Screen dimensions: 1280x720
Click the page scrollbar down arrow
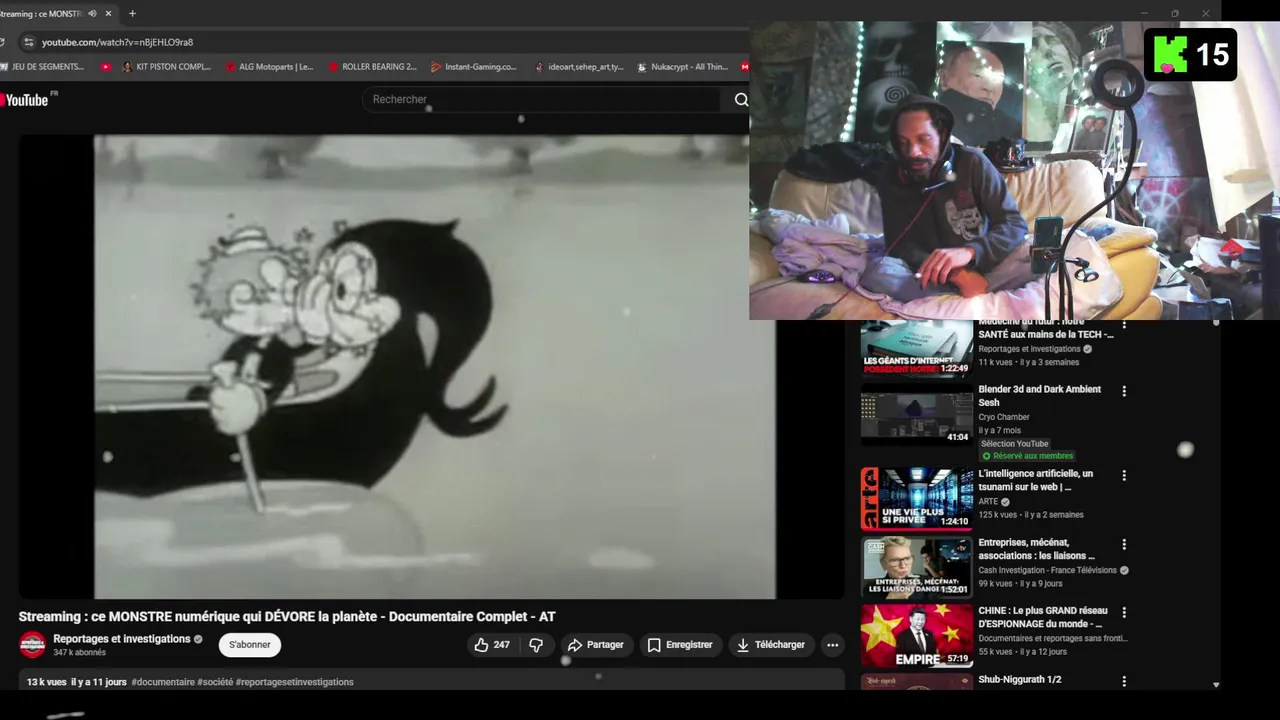pyautogui.click(x=1216, y=685)
